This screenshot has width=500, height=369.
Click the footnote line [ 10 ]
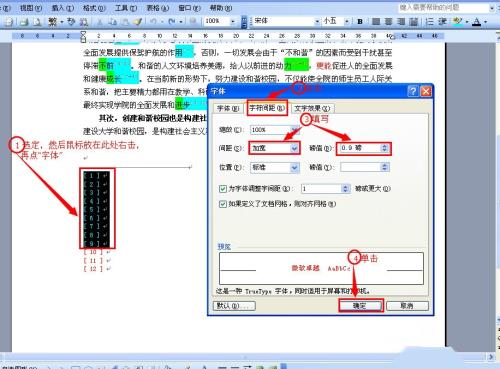click(x=93, y=252)
